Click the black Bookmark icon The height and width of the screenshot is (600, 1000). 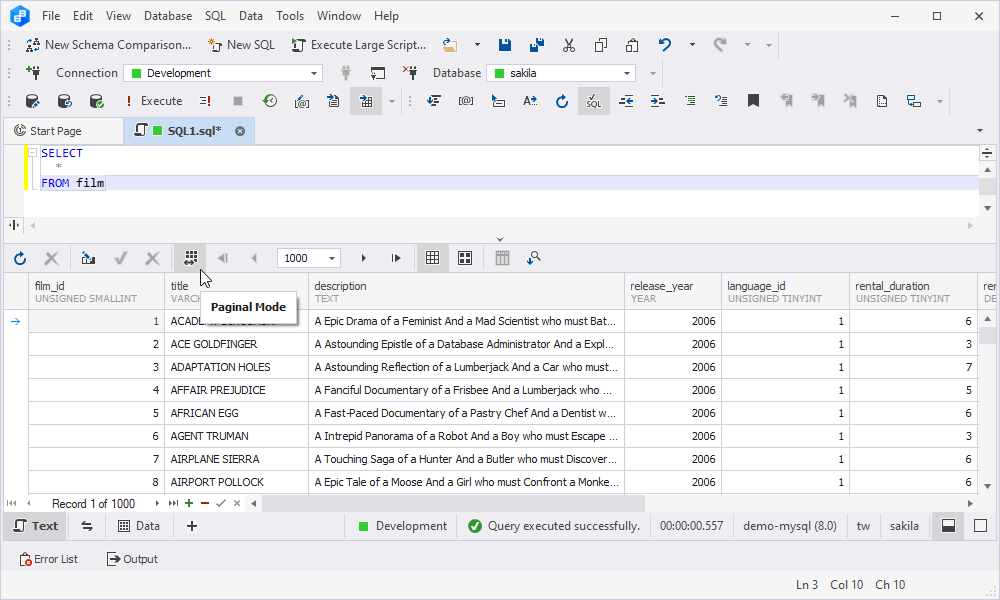[x=753, y=101]
